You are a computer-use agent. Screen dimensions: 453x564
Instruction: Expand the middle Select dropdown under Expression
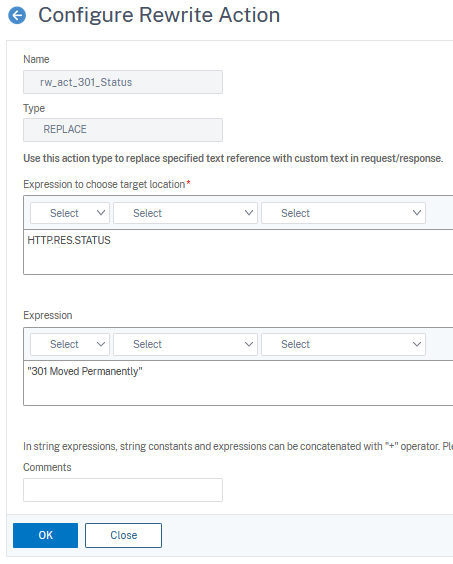(x=185, y=344)
